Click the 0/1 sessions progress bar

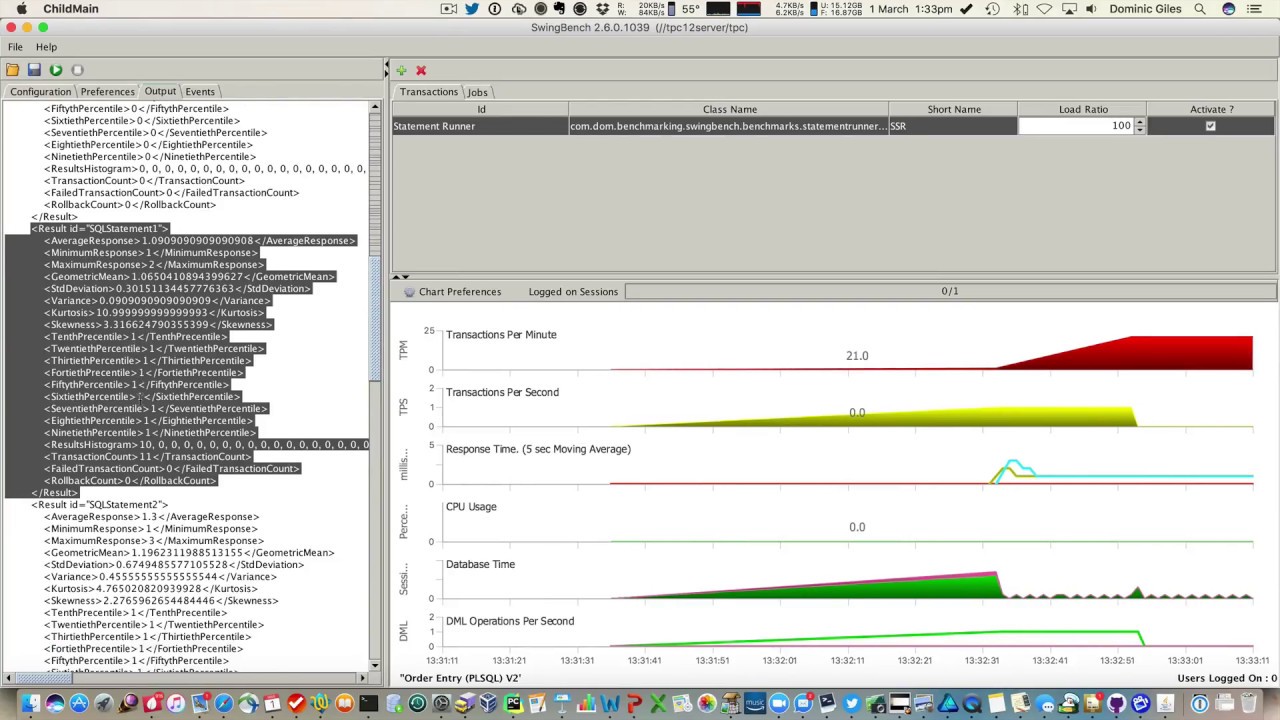[950, 291]
